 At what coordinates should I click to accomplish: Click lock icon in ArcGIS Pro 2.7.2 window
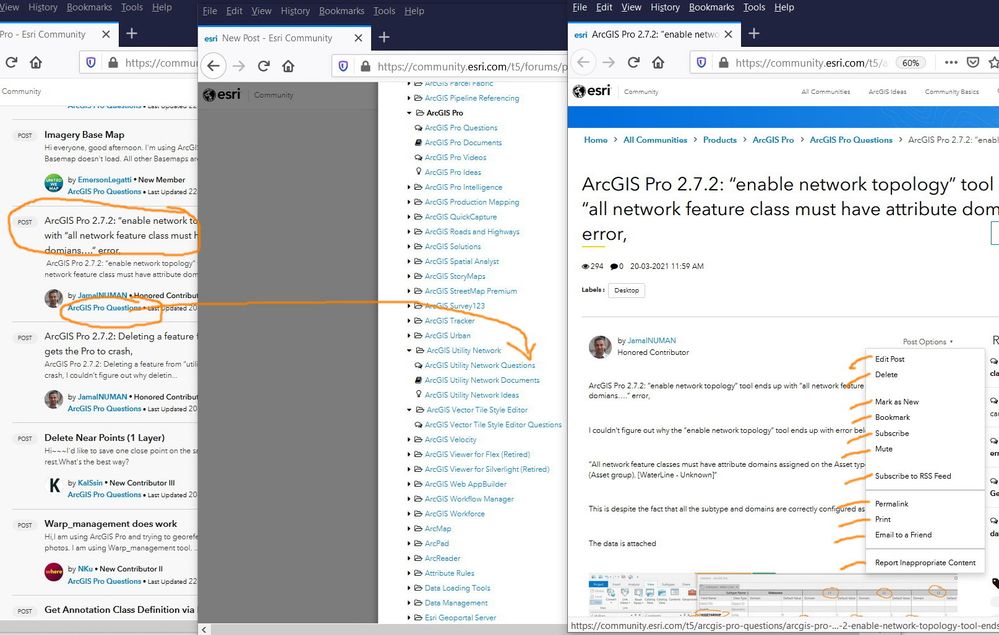point(724,62)
